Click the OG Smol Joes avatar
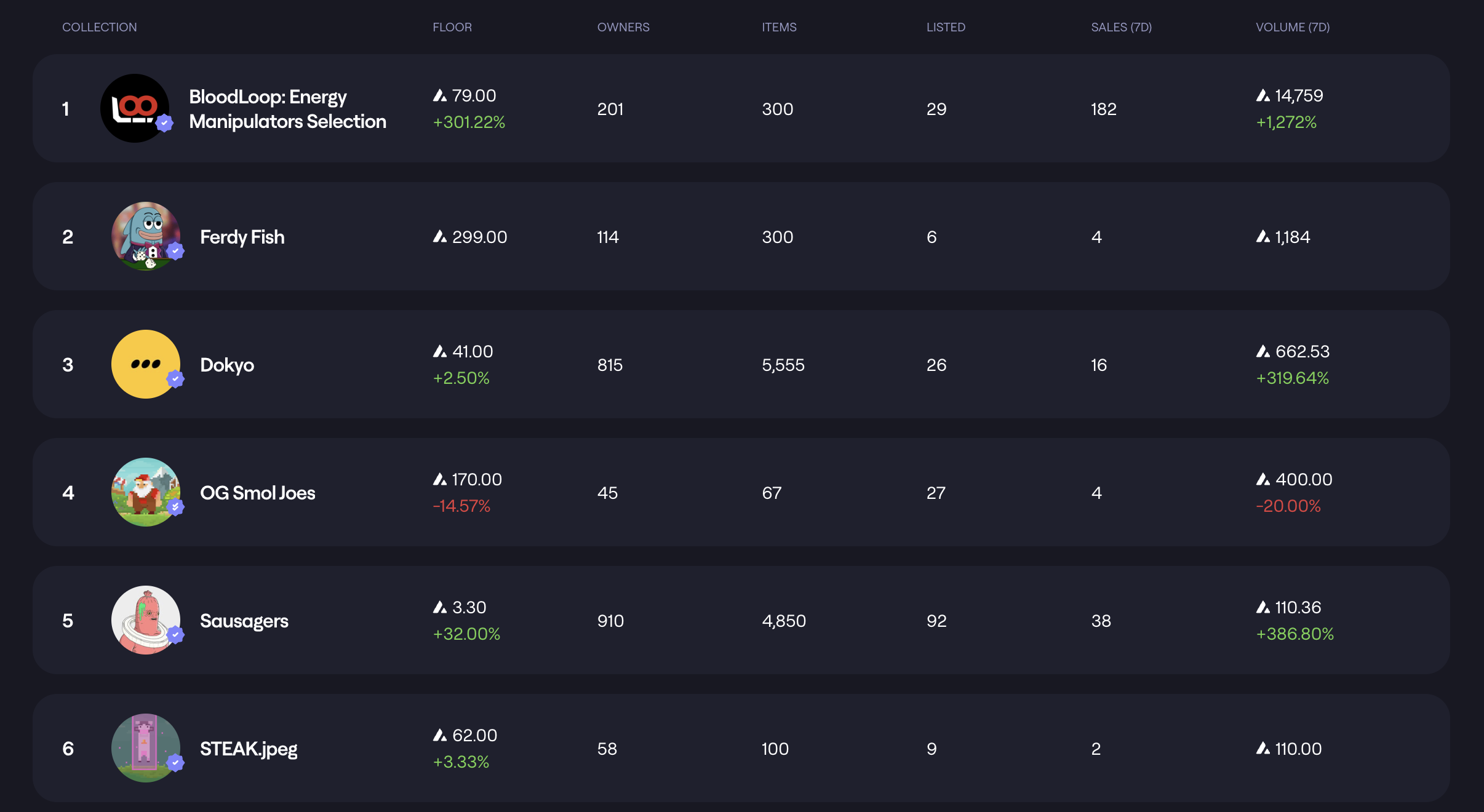1484x812 pixels. point(145,492)
